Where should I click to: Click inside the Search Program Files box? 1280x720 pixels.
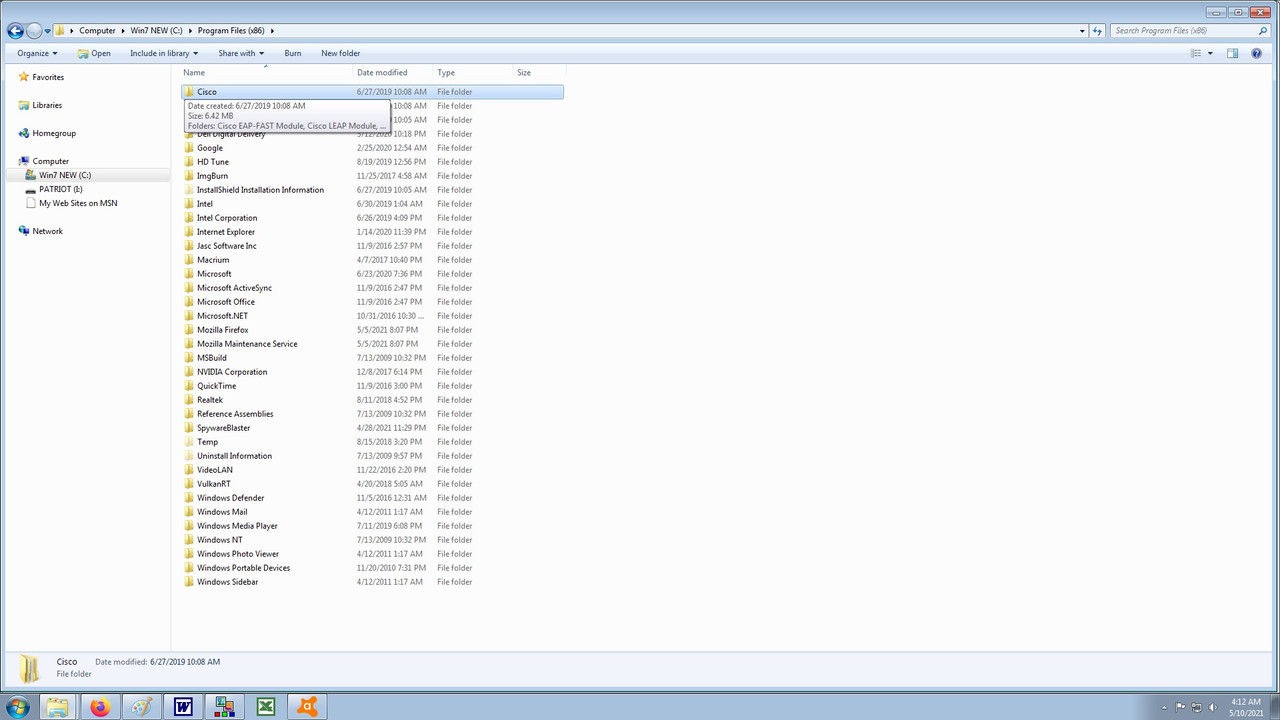click(x=1180, y=30)
